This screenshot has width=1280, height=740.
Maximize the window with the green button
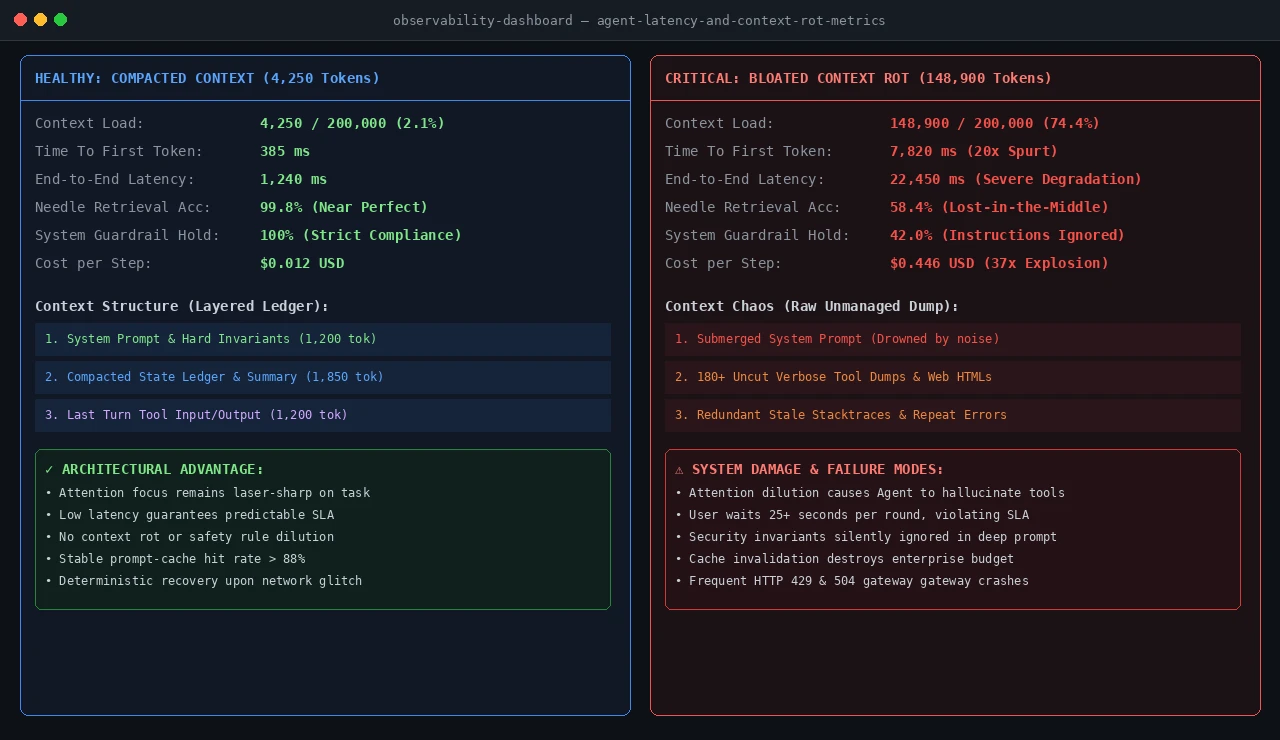pos(61,20)
